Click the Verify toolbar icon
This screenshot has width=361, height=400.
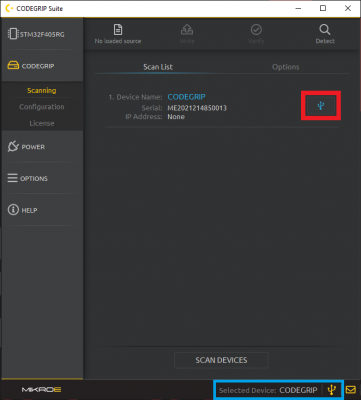click(x=256, y=30)
